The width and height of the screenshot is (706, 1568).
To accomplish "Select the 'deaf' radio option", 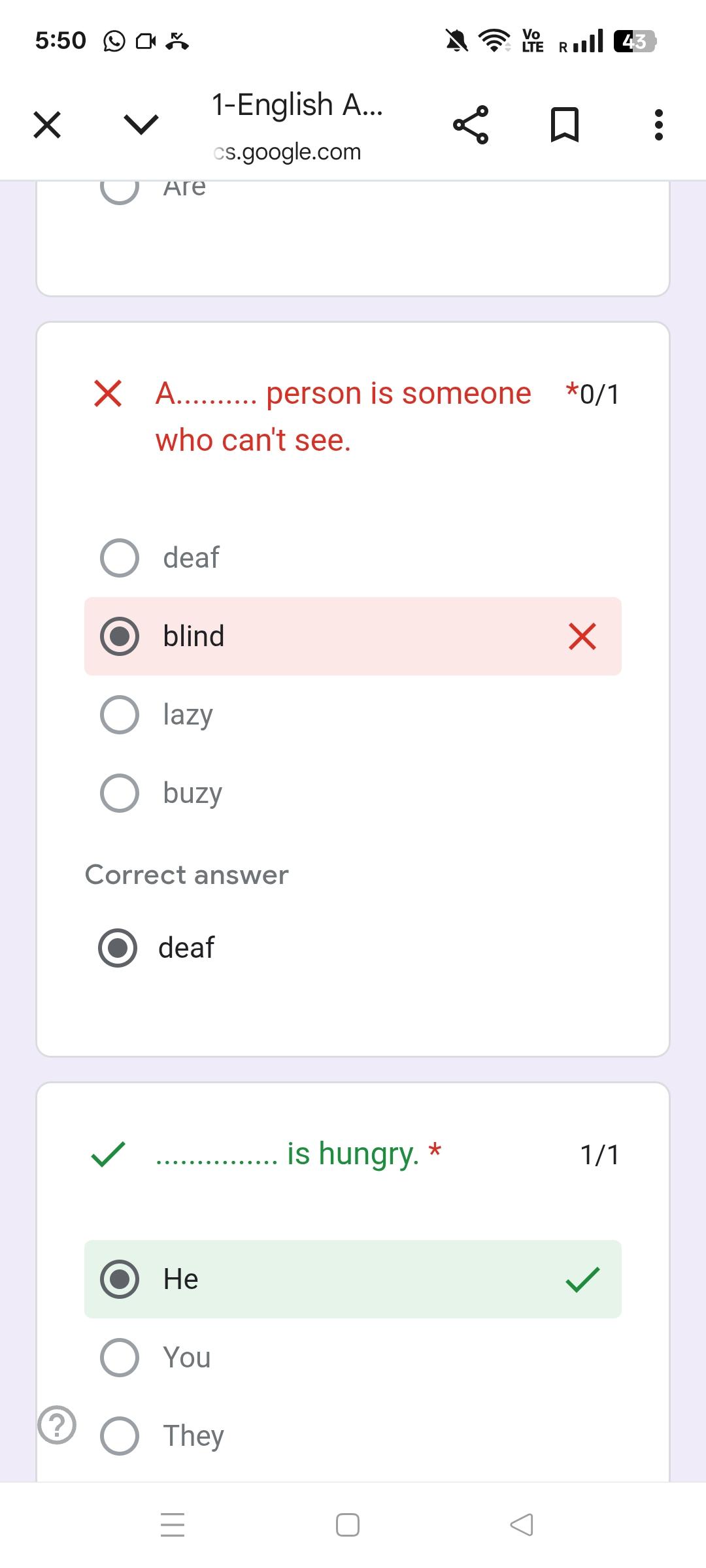I will pyautogui.click(x=120, y=558).
